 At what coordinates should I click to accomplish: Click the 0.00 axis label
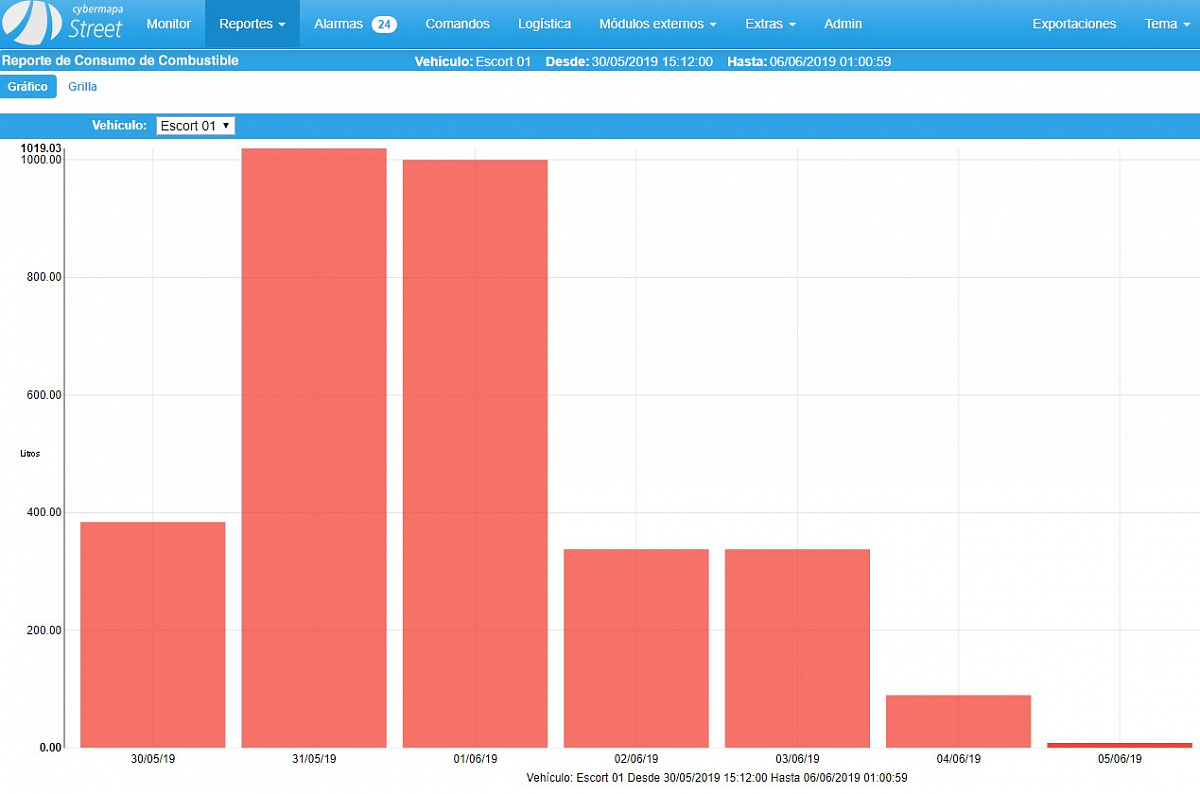coord(50,747)
